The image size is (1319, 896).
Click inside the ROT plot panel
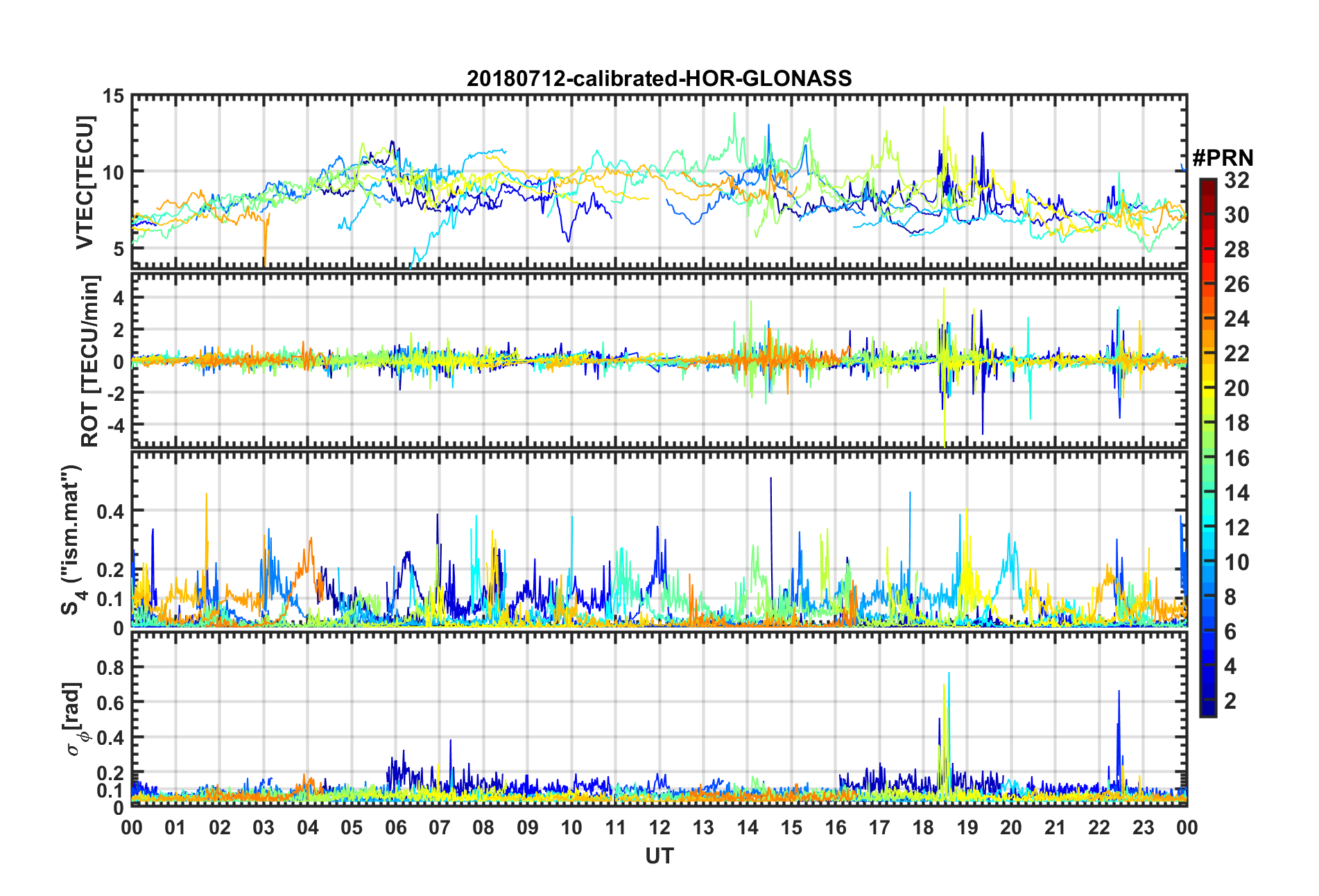point(659,360)
